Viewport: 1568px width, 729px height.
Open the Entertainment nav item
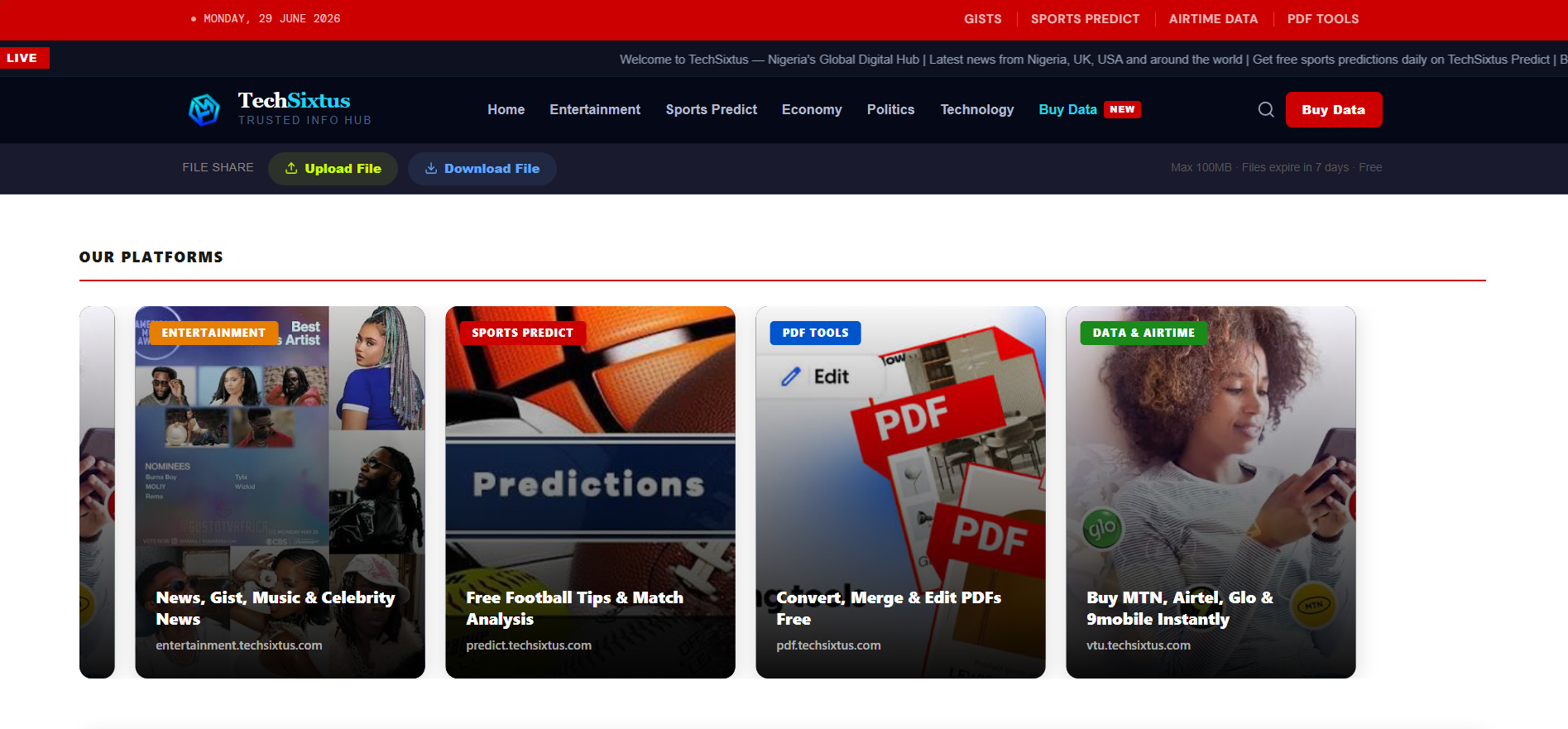pos(595,109)
